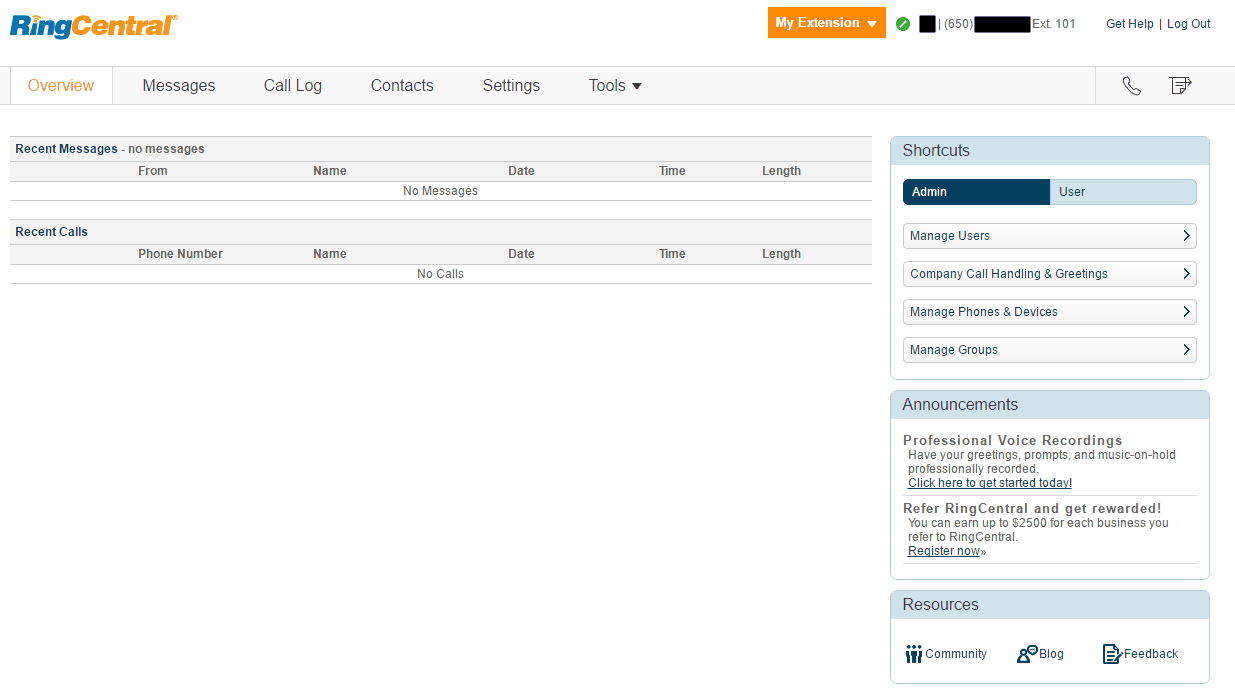
Task: Expand the Tools menu
Action: click(x=614, y=85)
